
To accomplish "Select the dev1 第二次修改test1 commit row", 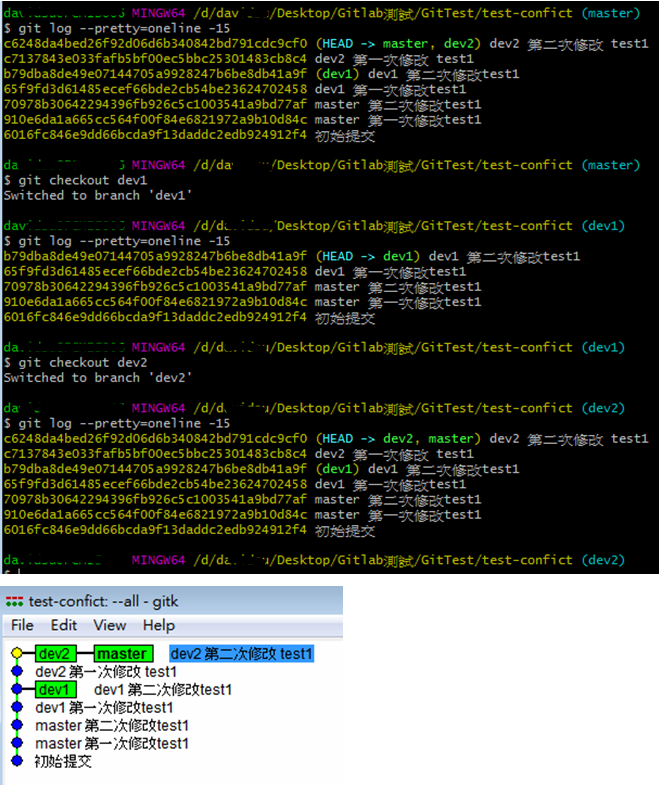I will click(x=163, y=690).
